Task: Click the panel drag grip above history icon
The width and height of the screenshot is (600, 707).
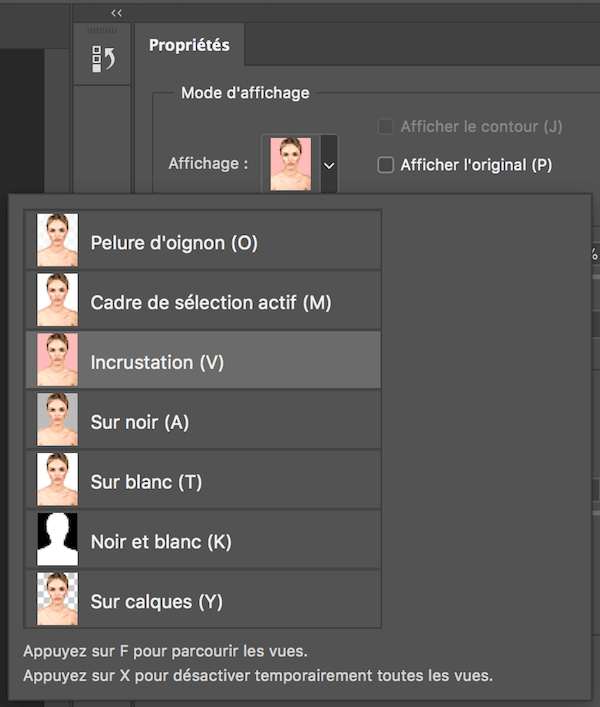Action: click(x=103, y=32)
